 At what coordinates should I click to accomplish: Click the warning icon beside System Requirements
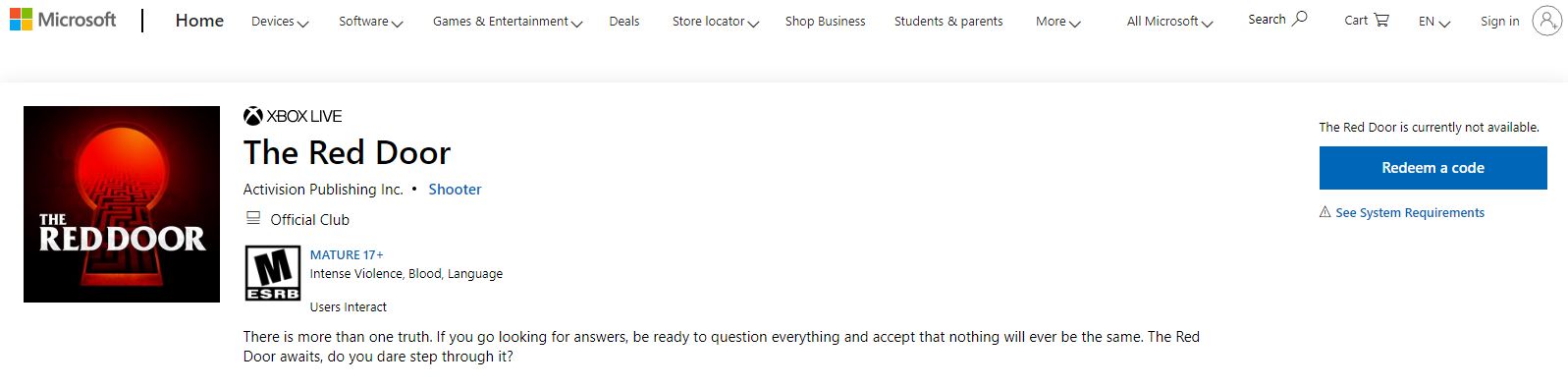1325,212
